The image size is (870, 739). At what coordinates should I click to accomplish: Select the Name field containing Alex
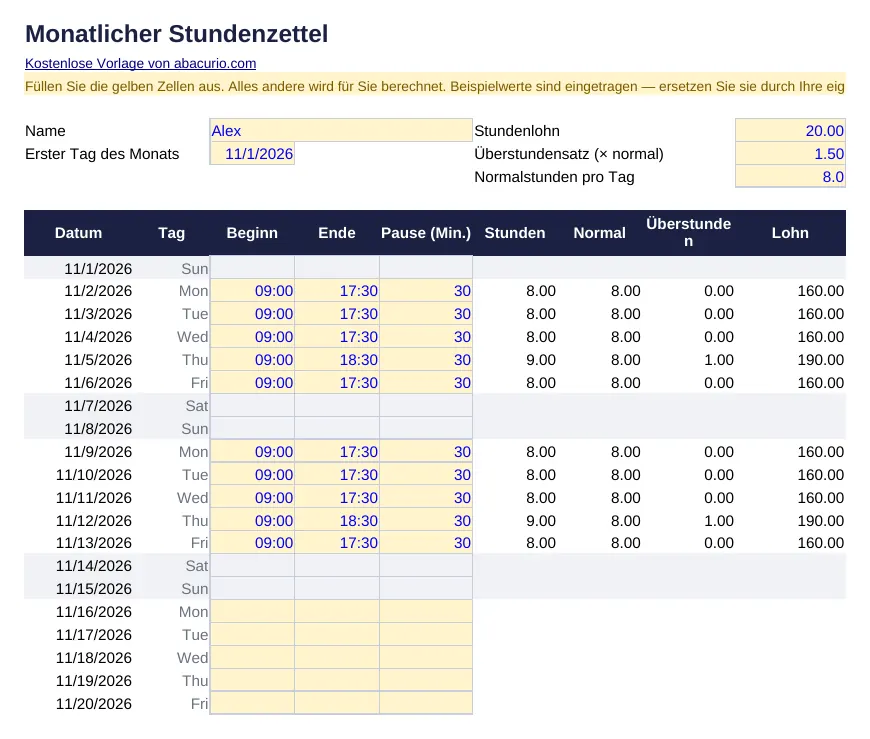[341, 130]
